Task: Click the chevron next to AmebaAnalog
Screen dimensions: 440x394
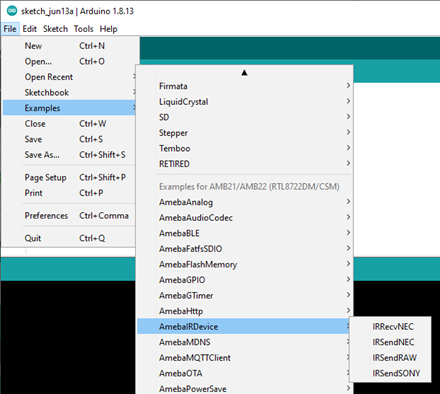Action: click(348, 201)
